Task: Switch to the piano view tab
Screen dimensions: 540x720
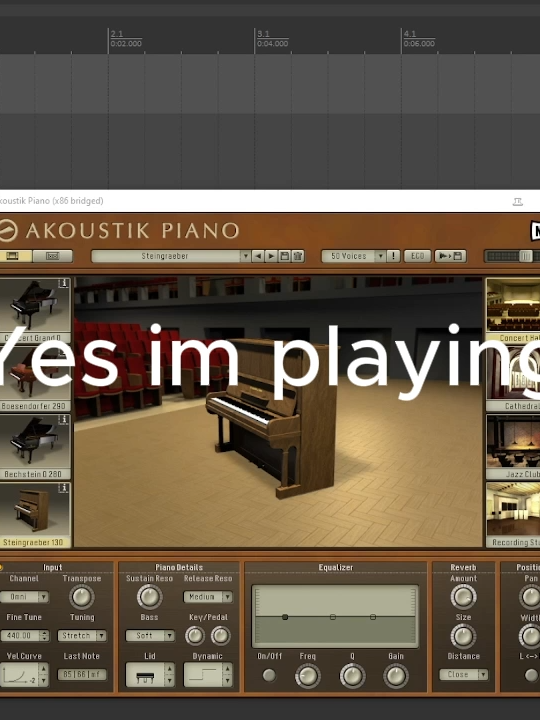Action: (14, 256)
